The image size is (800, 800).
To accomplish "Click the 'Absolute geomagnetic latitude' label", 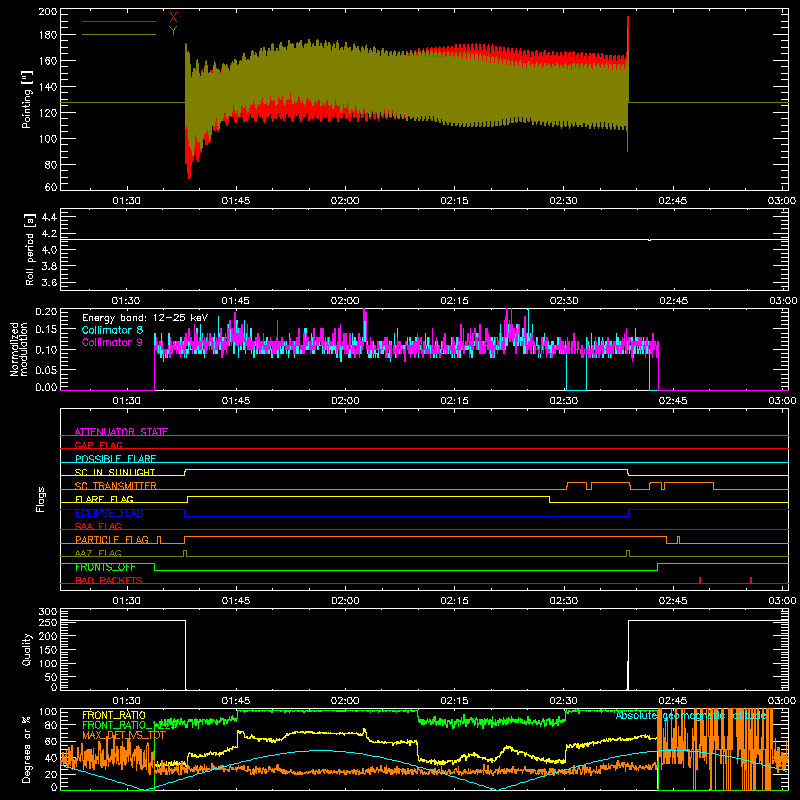I will [x=691, y=715].
